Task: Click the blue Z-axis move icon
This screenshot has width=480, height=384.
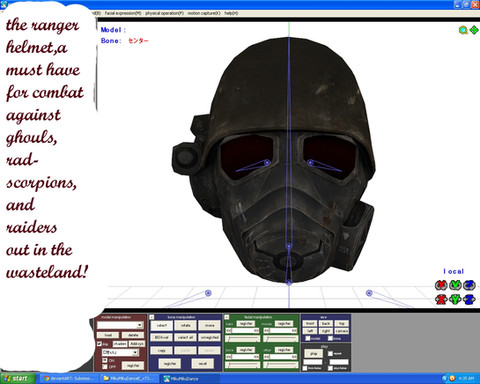Action: point(469,299)
